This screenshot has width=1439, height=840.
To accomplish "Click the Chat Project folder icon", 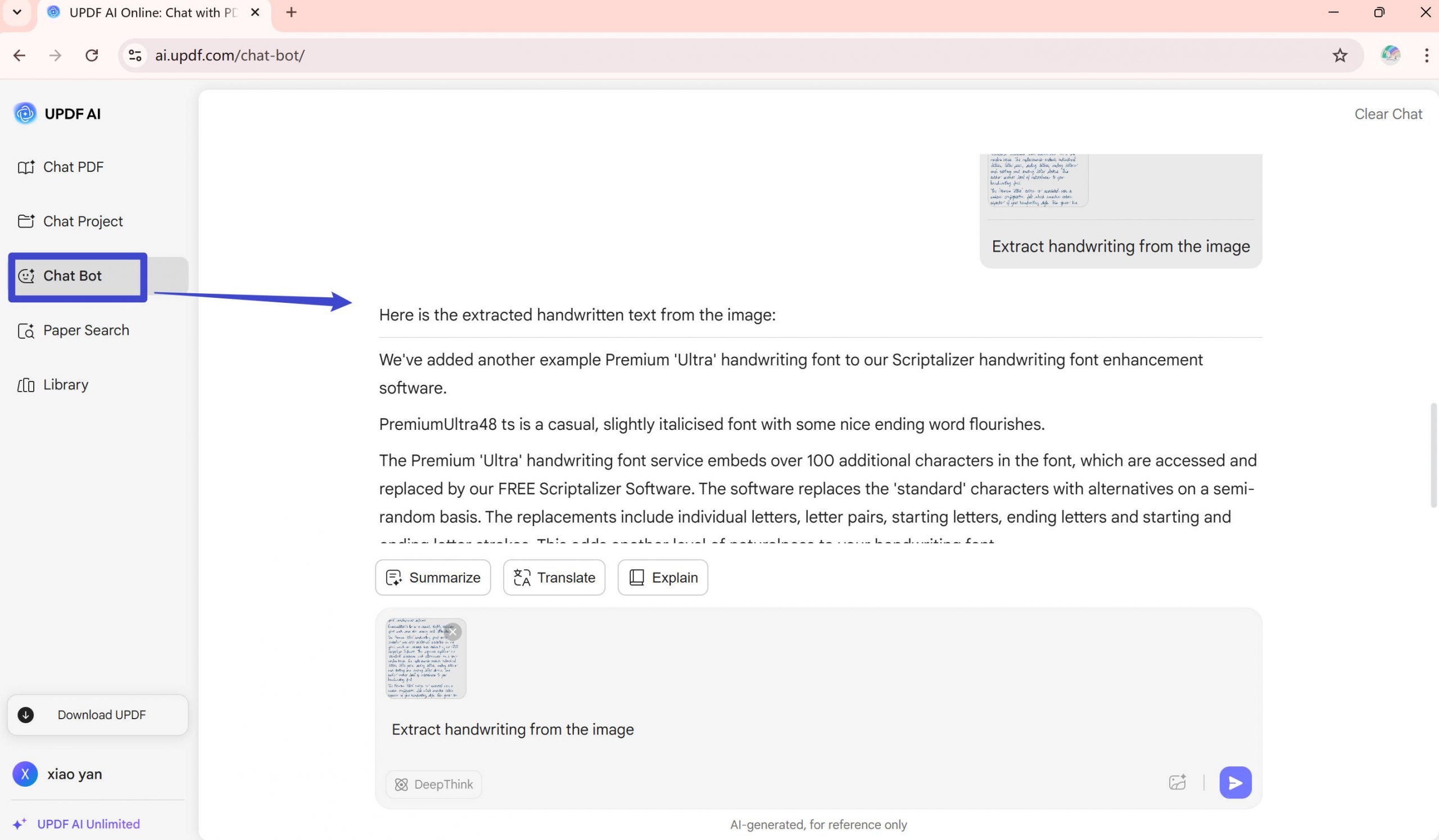I will [x=26, y=221].
